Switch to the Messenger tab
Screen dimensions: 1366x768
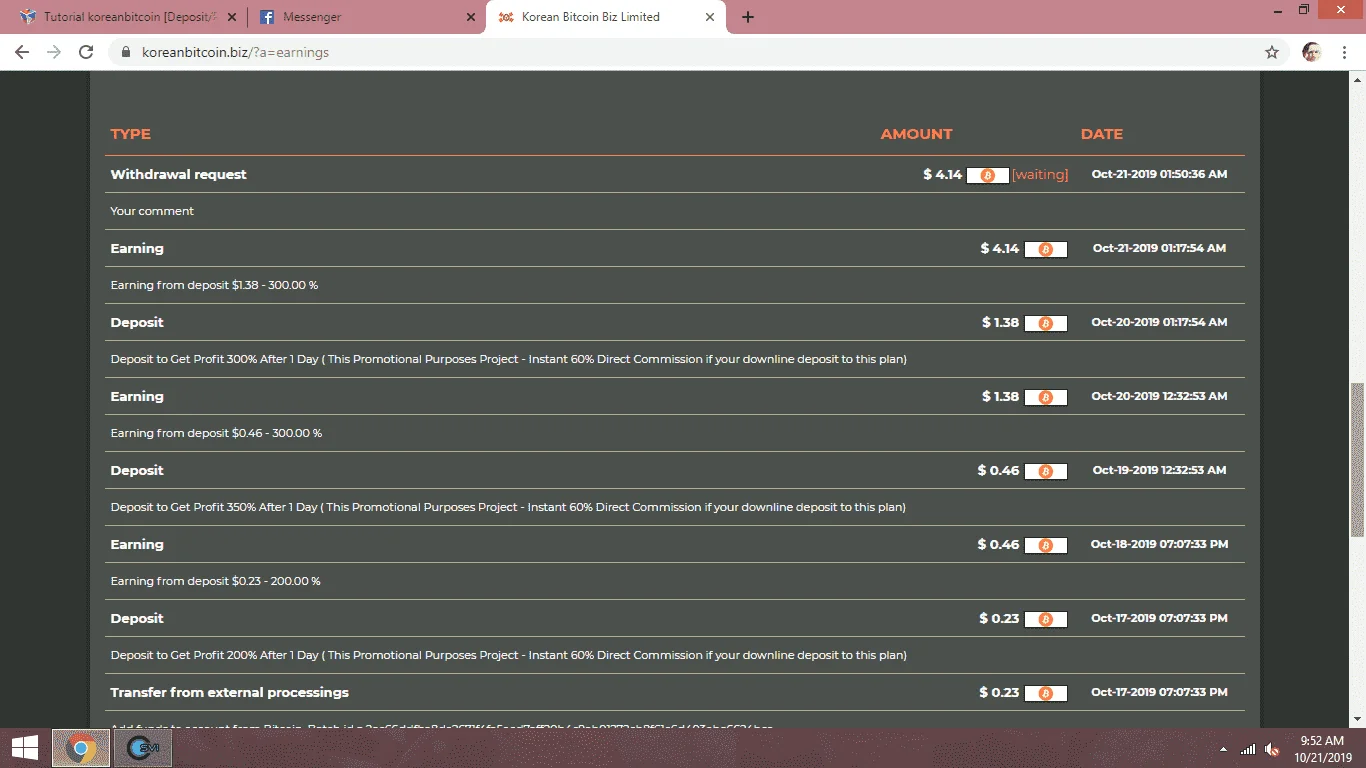[x=366, y=17]
